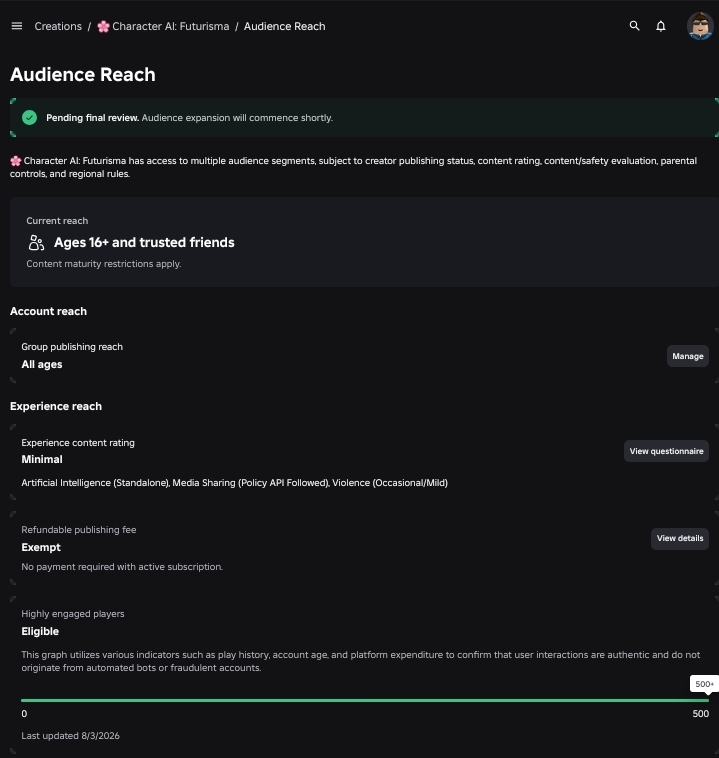Click the pink flower icon in breadcrumb
The image size is (719, 758).
(x=103, y=27)
